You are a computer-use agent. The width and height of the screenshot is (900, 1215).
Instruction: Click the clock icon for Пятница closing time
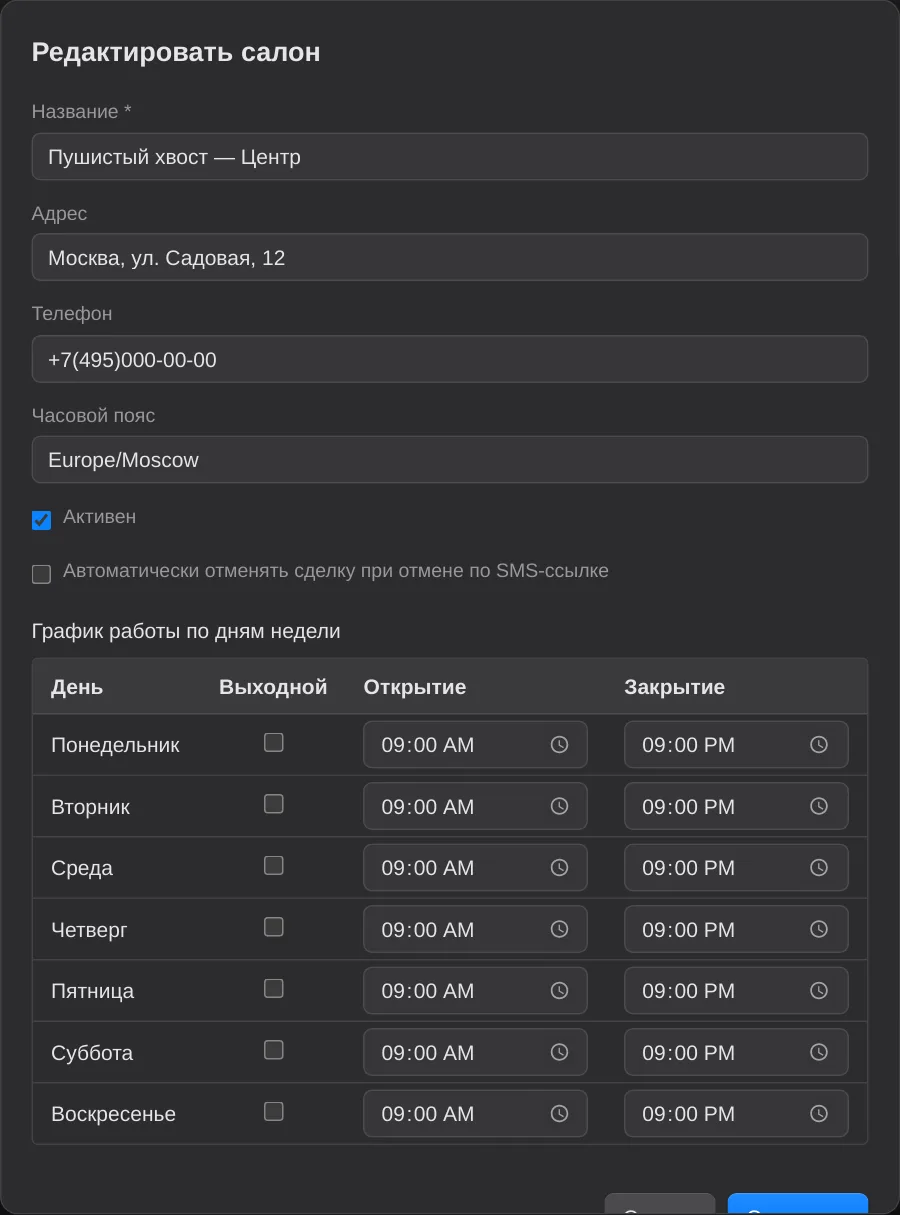click(819, 991)
